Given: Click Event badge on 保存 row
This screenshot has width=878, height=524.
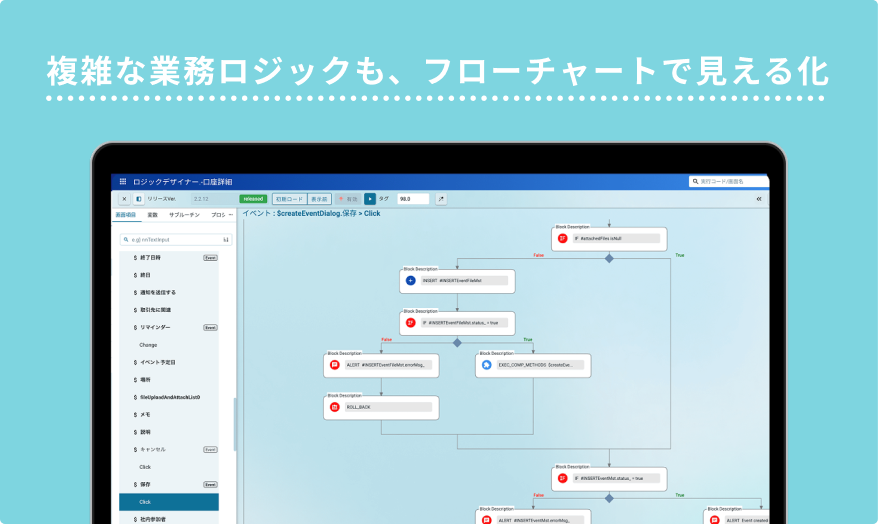Looking at the screenshot, I should click(x=210, y=485).
